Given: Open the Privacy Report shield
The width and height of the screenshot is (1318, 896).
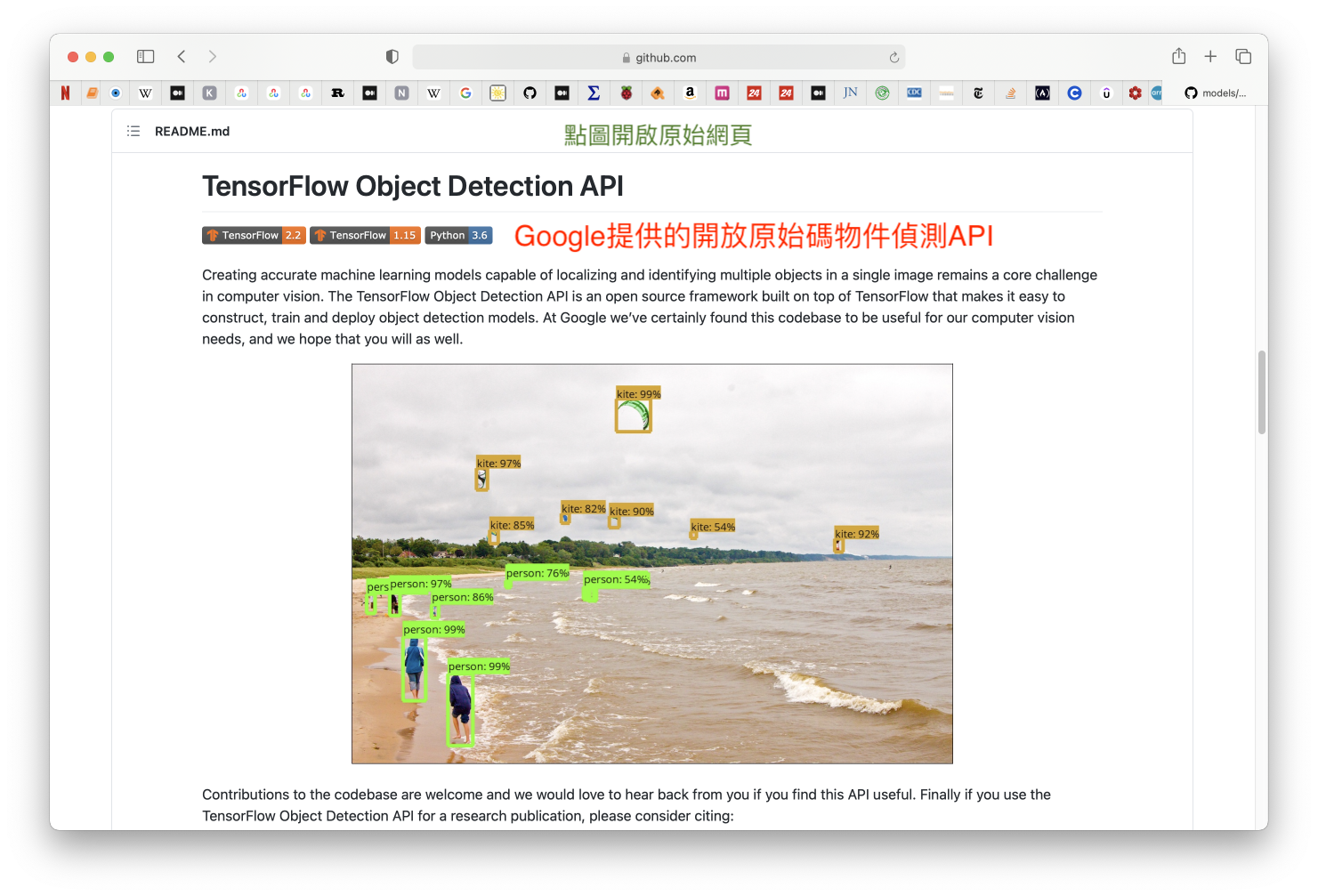Looking at the screenshot, I should coord(392,57).
